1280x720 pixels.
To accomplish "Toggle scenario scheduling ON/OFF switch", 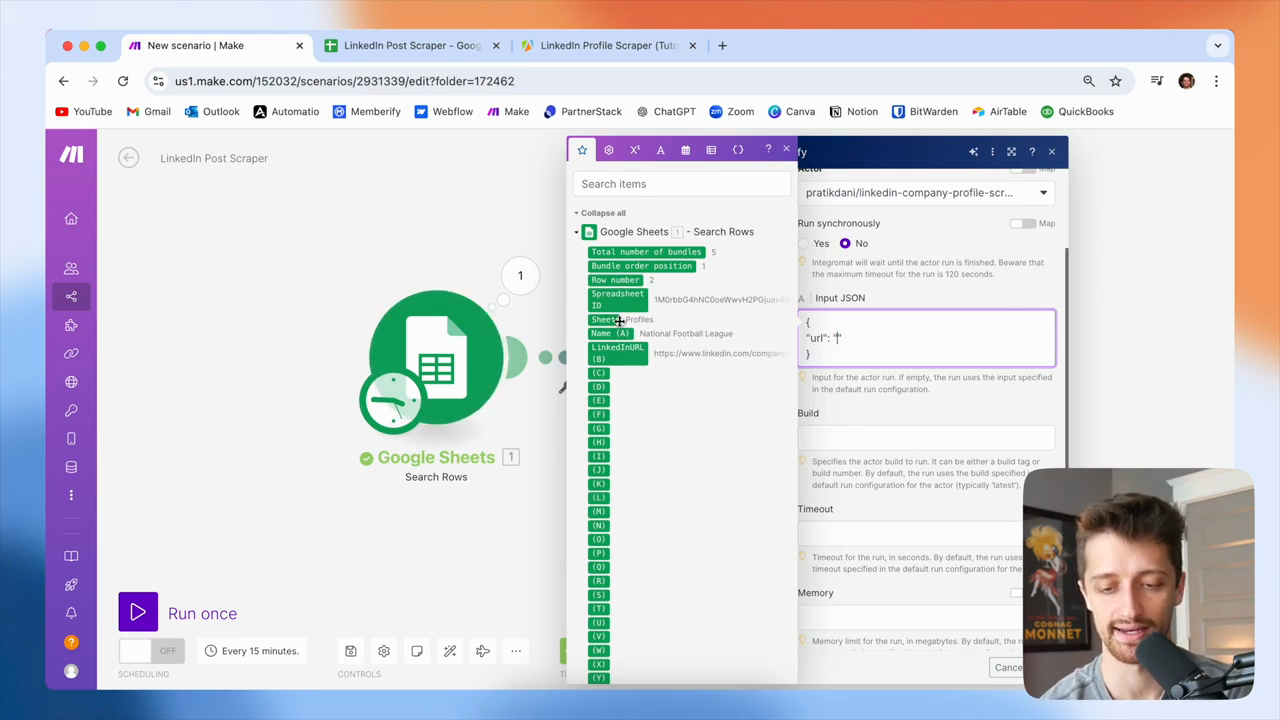I will click(150, 651).
